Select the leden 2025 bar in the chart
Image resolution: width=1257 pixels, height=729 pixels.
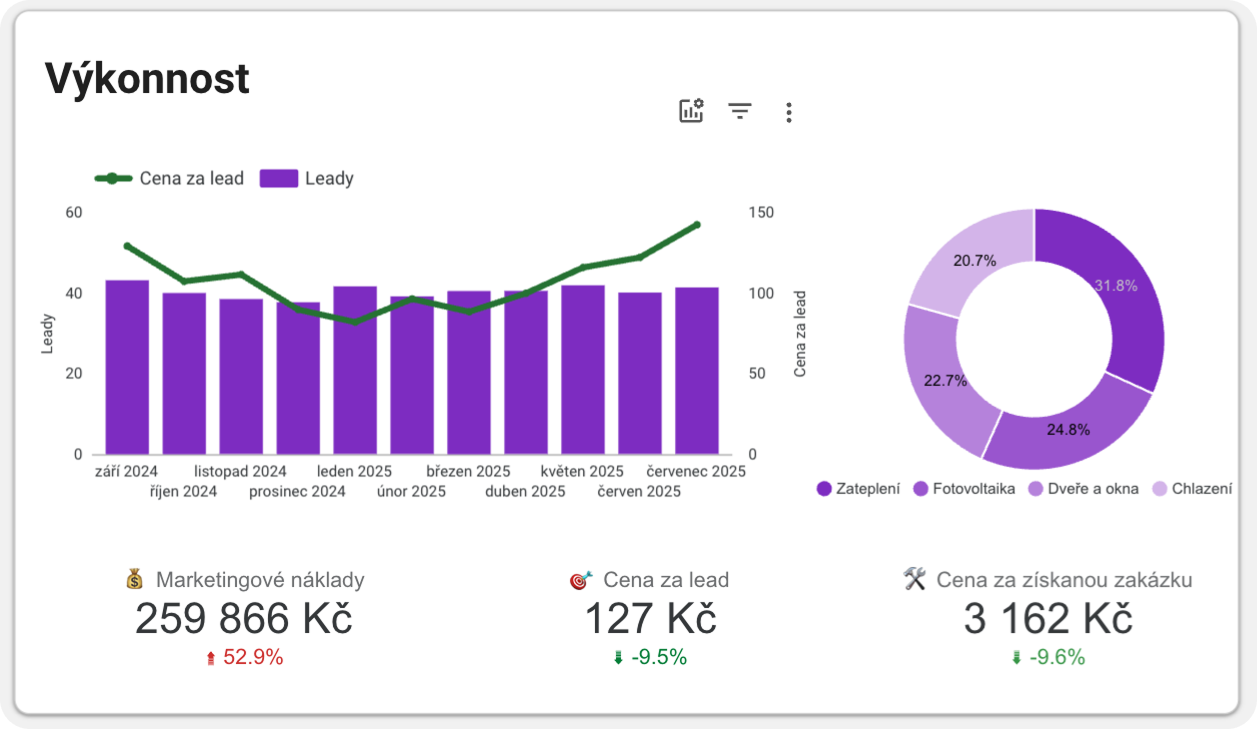355,370
